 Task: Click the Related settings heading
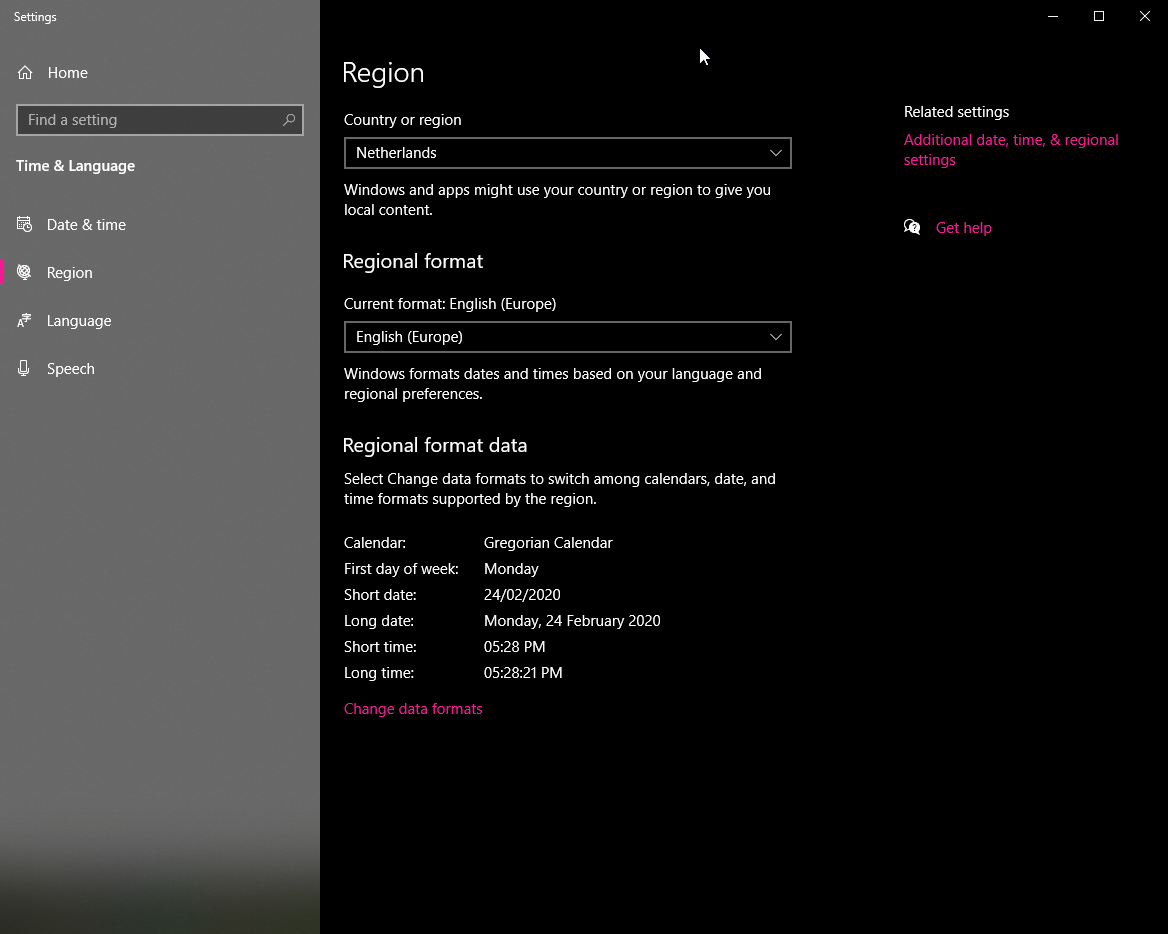click(x=956, y=112)
